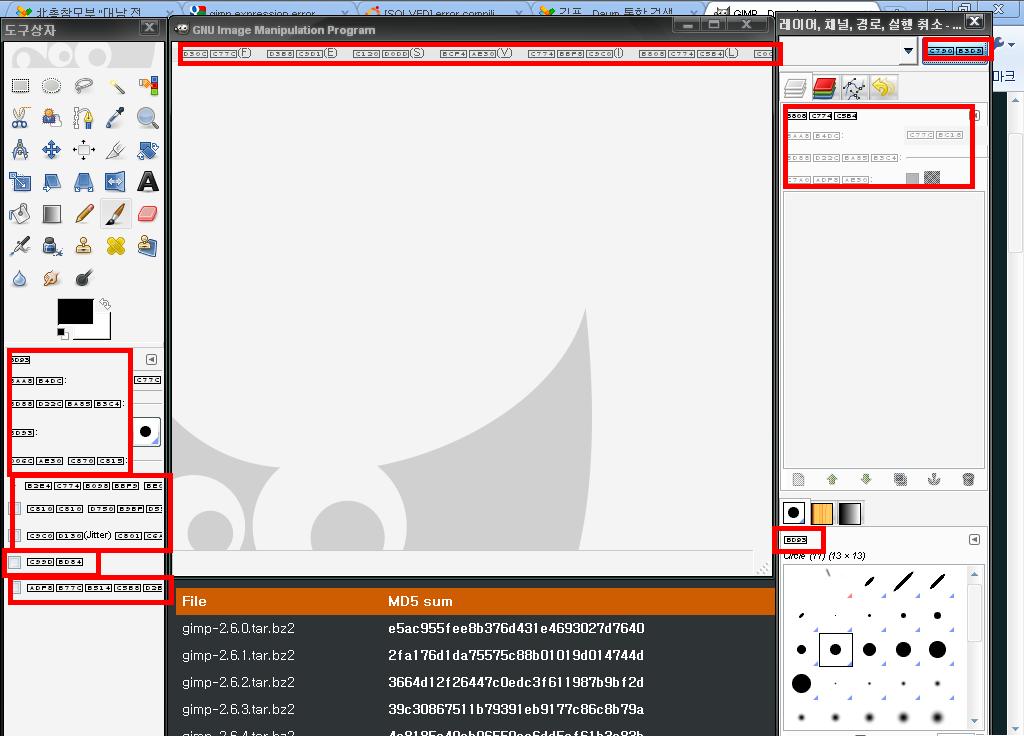Screen dimensions: 1024x736
Task: Open the menu ending in (I)
Action: (576, 53)
